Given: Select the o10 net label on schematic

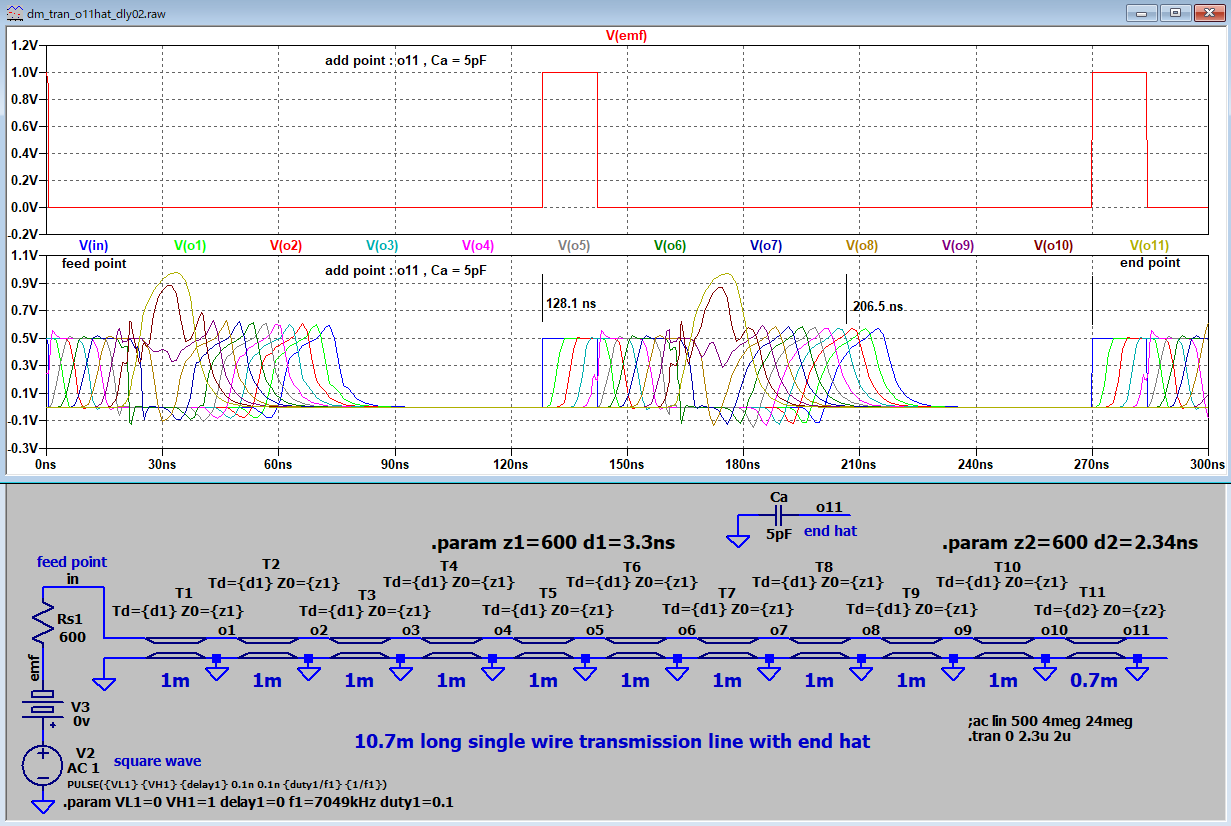Looking at the screenshot, I should (x=1054, y=630).
